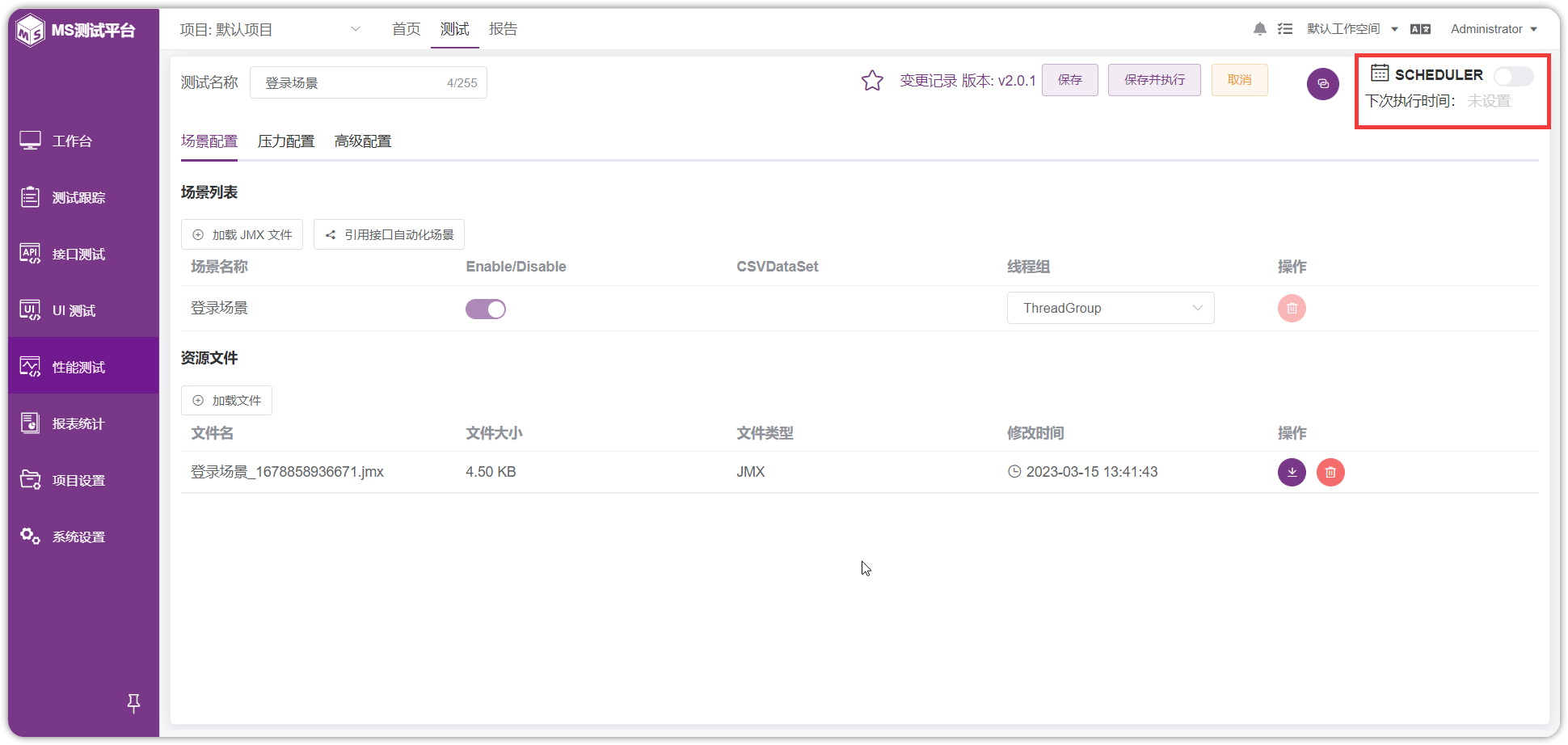
Task: Select the 测试 top menu
Action: point(455,29)
